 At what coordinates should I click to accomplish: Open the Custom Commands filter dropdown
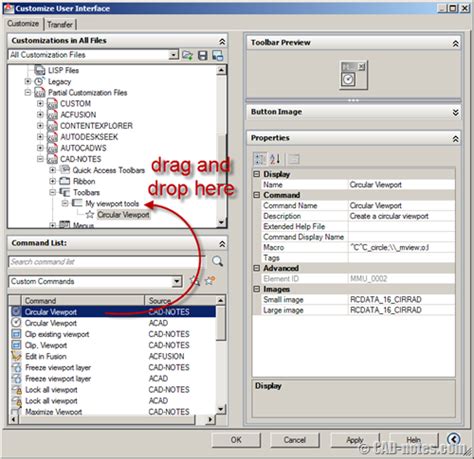coord(177,282)
